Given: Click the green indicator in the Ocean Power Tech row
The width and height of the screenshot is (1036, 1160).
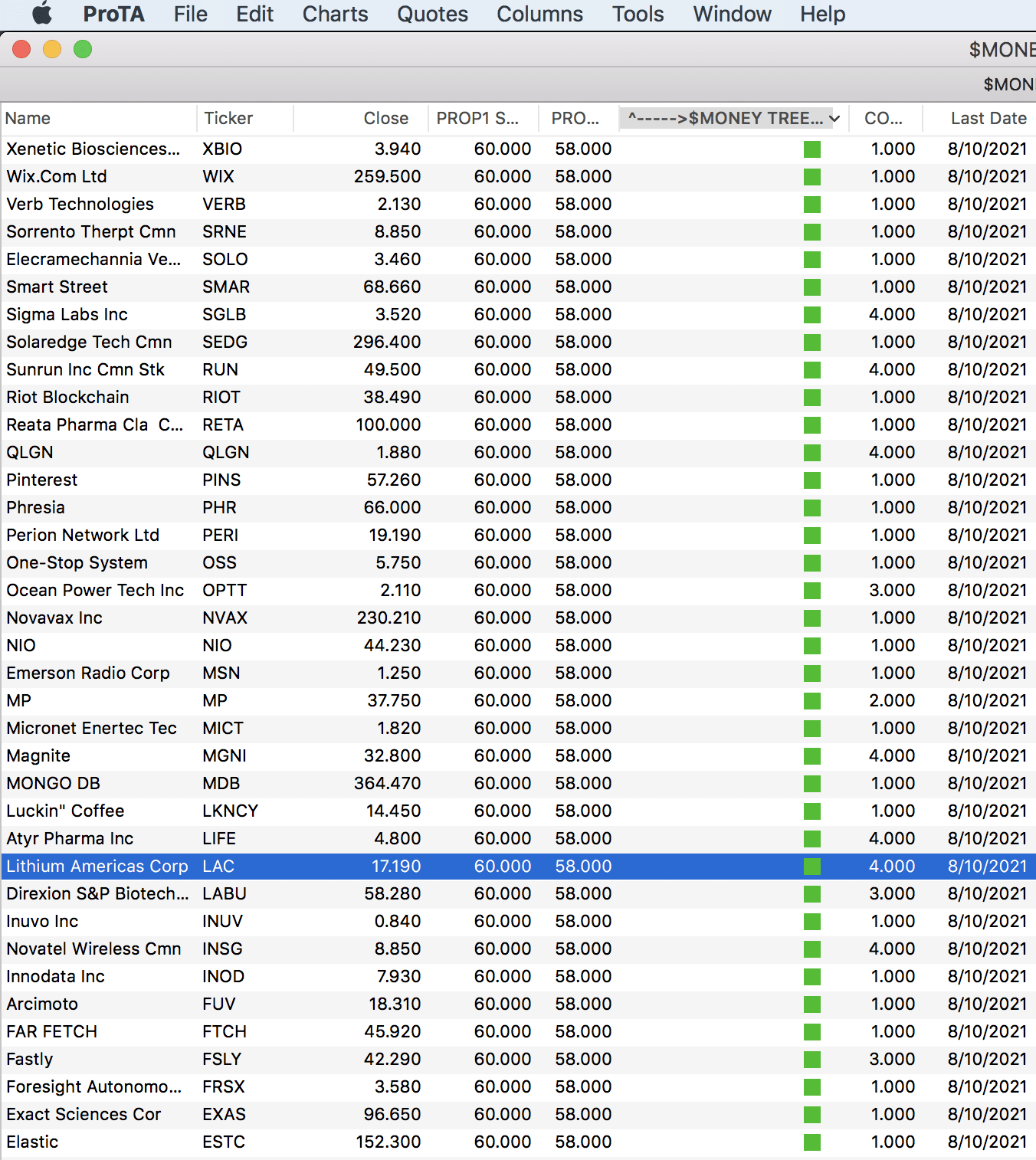Looking at the screenshot, I should [812, 591].
